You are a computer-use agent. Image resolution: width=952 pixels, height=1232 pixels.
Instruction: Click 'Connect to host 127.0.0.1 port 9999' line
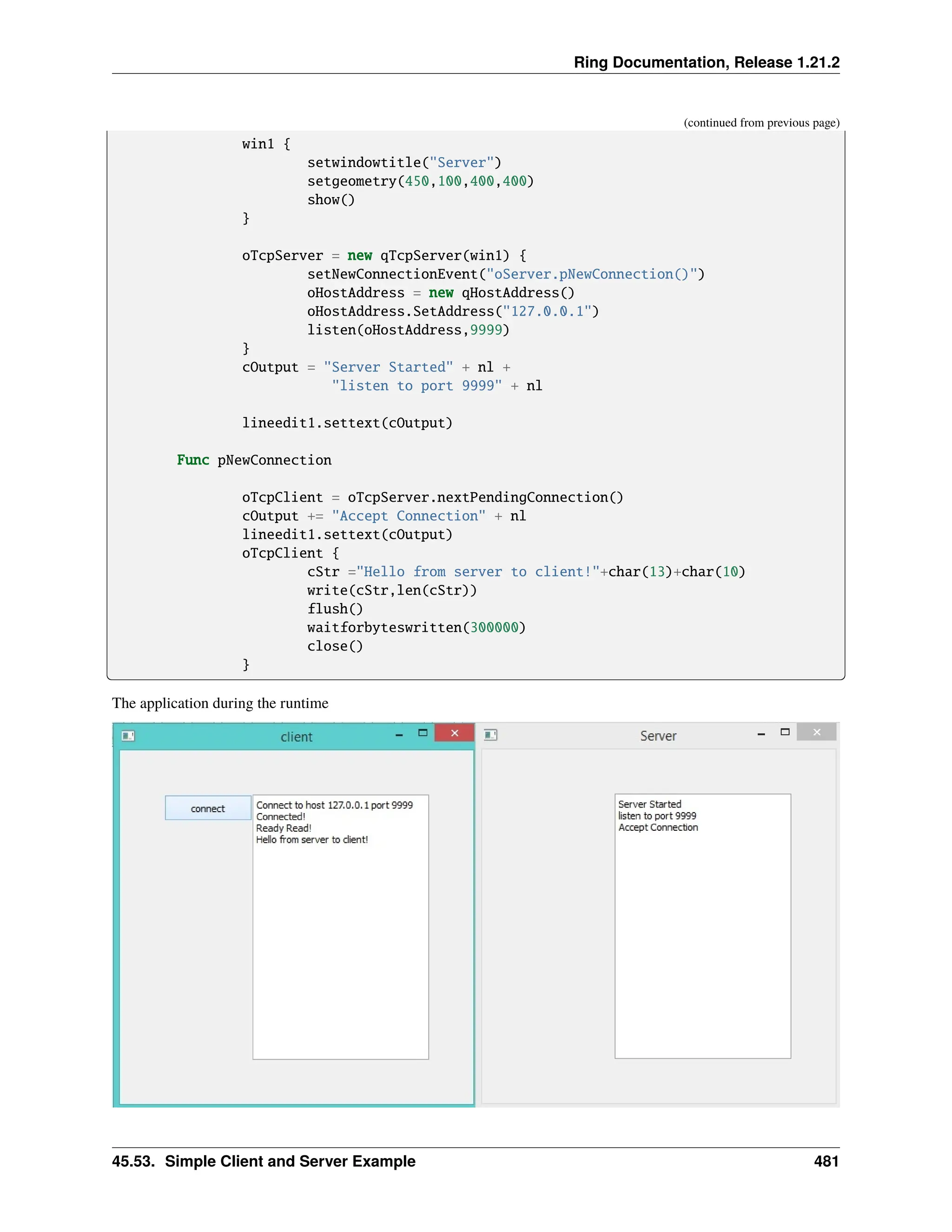pos(334,805)
